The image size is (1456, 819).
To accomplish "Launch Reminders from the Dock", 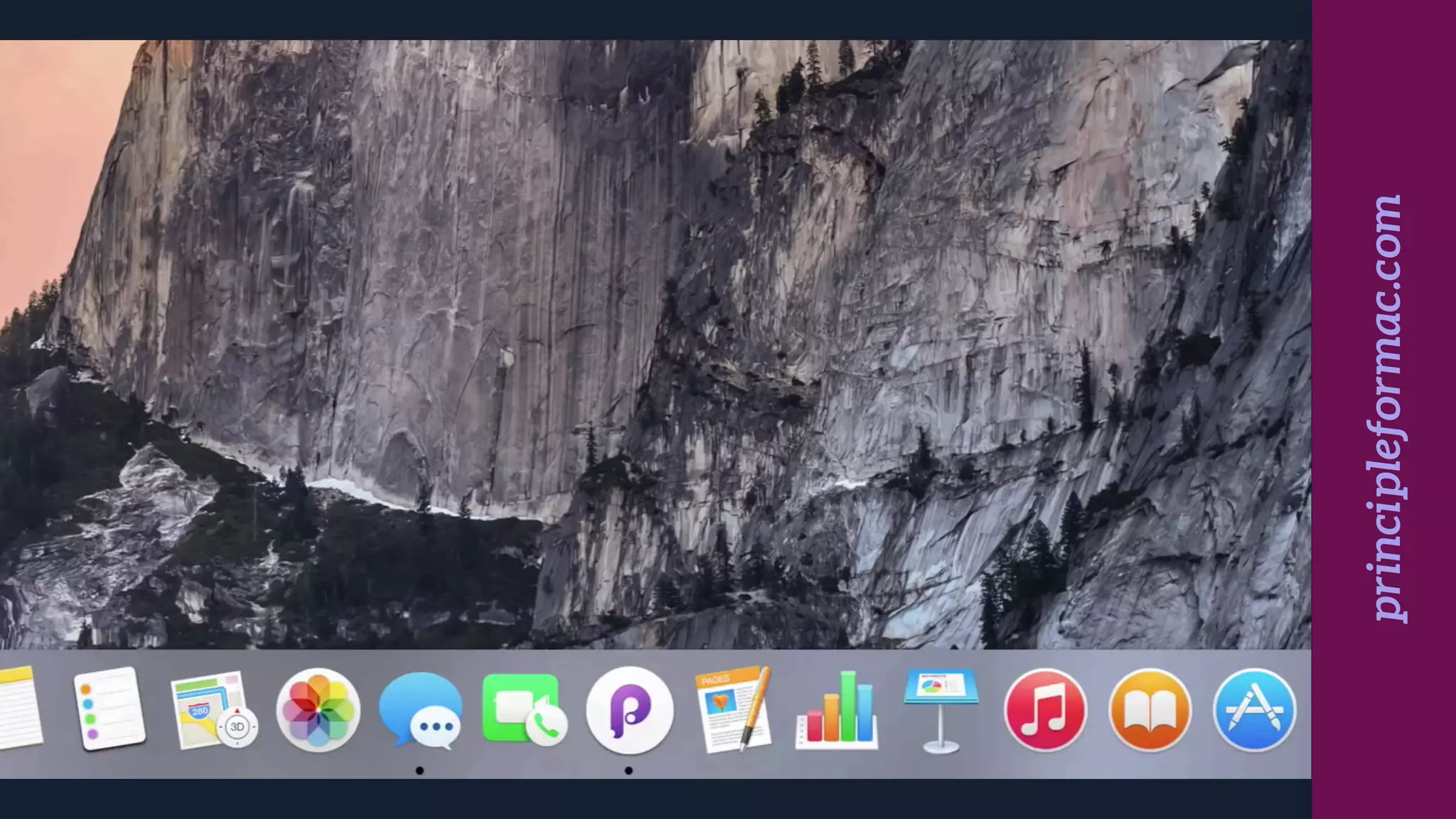I will click(x=109, y=708).
